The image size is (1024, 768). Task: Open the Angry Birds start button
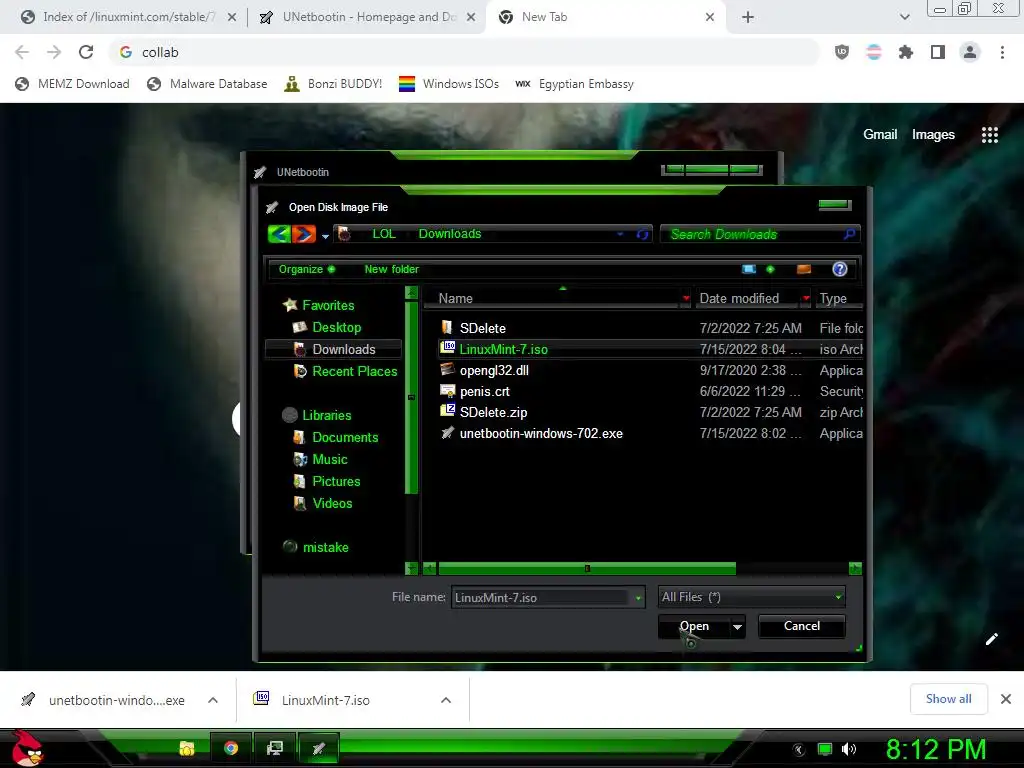coord(27,749)
